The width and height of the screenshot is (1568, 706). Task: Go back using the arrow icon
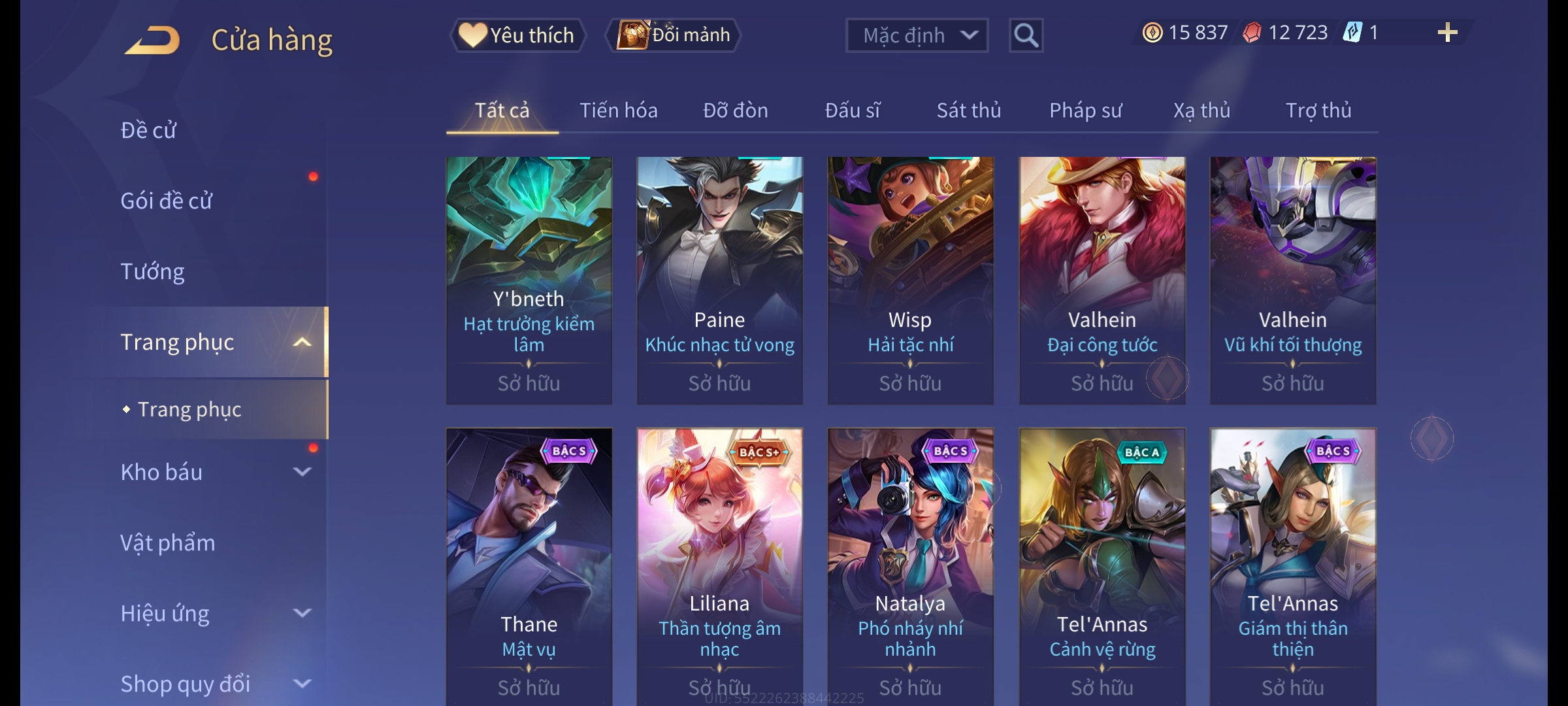[153, 41]
